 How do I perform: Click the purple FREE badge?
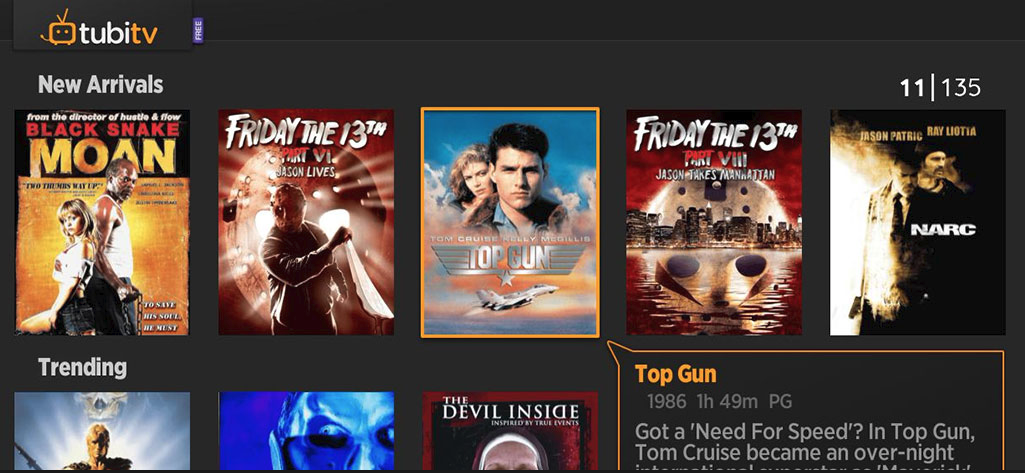pos(198,31)
